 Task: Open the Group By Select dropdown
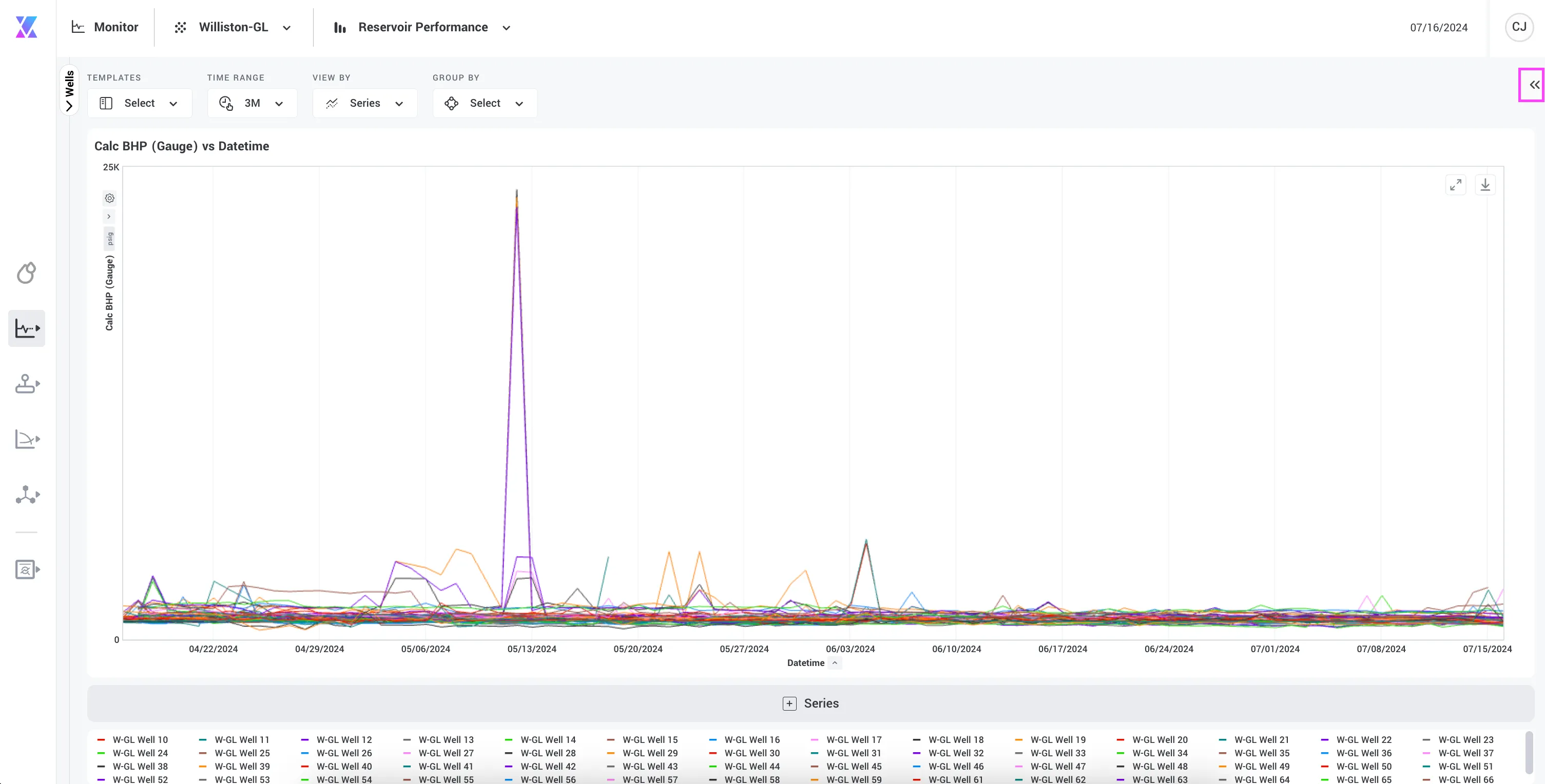[485, 103]
